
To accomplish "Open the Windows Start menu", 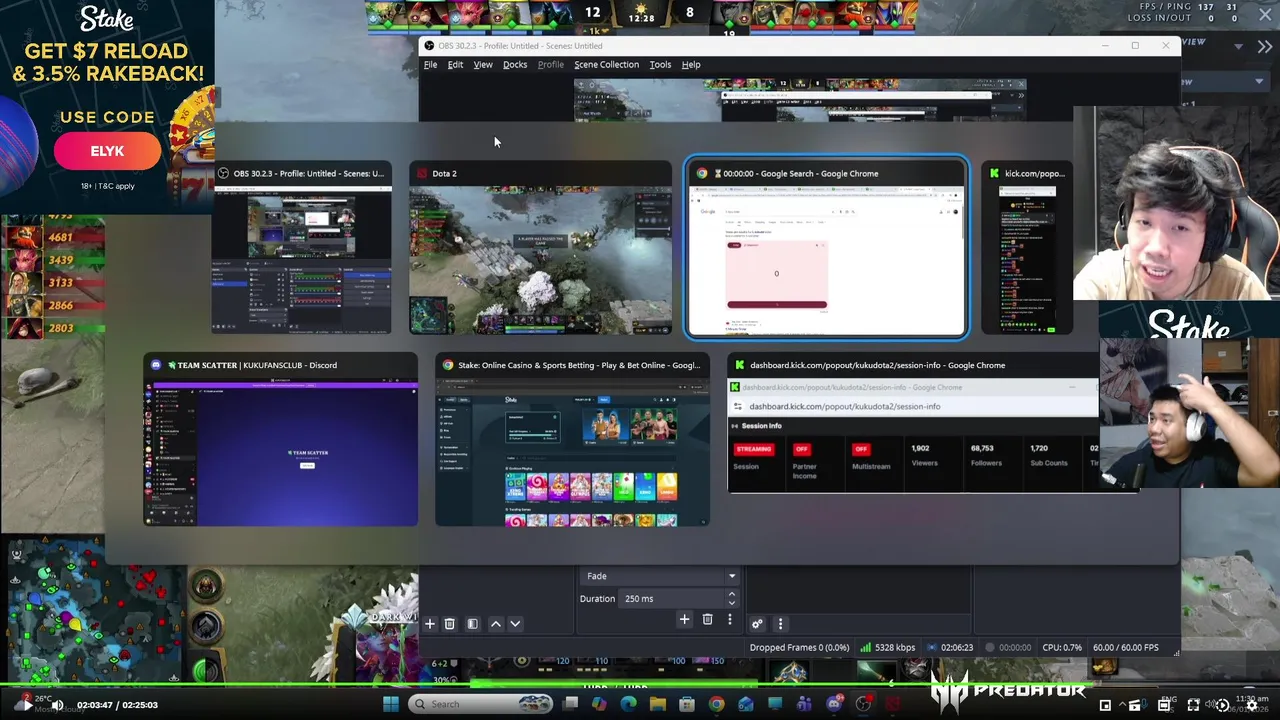I will pos(391,704).
